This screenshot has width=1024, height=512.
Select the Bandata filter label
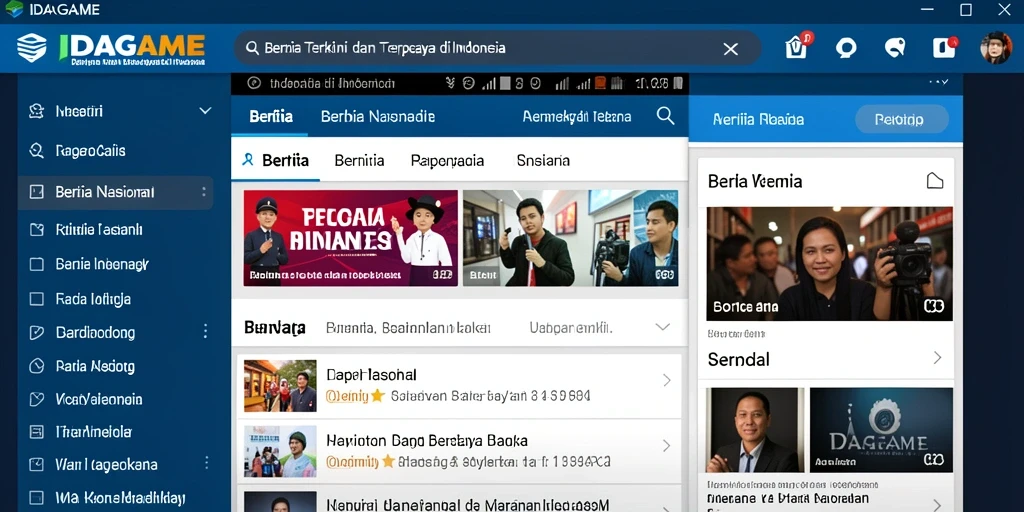(275, 327)
